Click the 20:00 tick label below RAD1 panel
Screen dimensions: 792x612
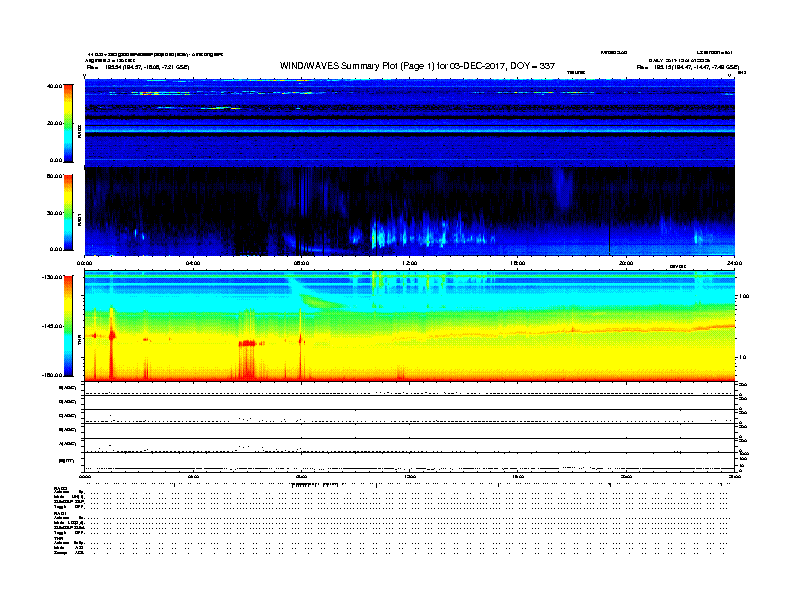pos(626,263)
